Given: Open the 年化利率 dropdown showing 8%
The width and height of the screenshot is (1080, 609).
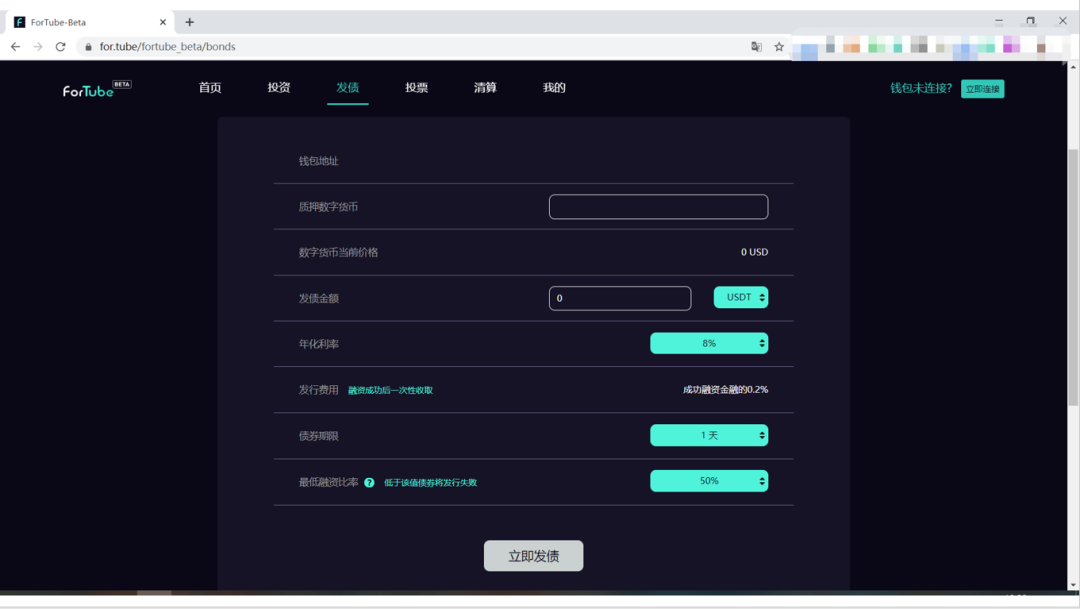Looking at the screenshot, I should [709, 343].
